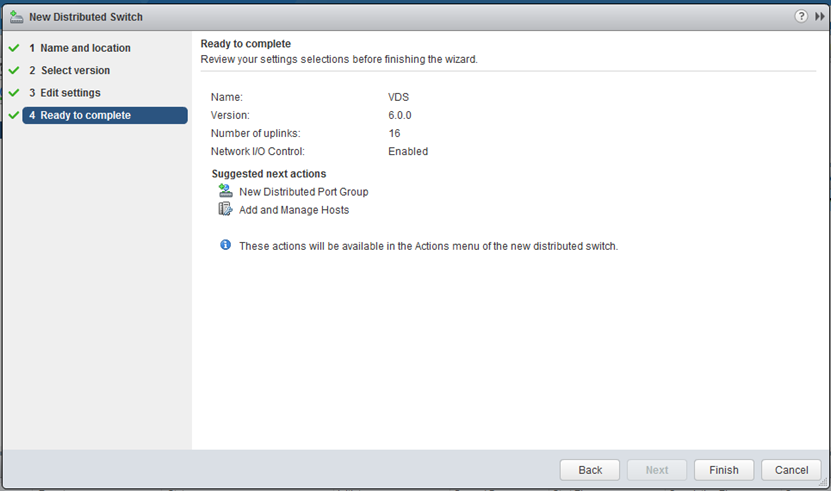
Task: Click the New Distributed Port Group icon
Action: pyautogui.click(x=225, y=191)
